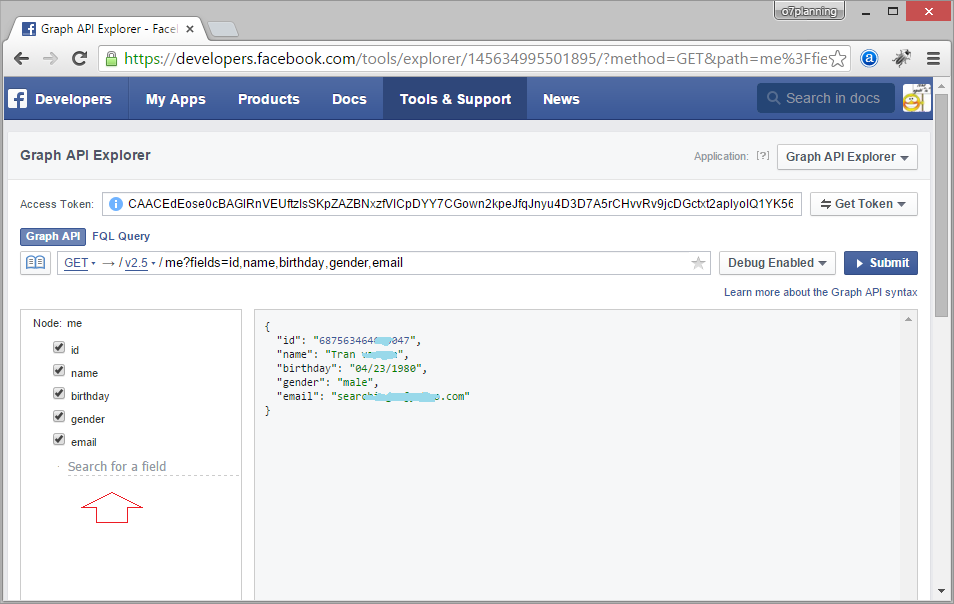Click the Node: me label
This screenshot has width=954, height=604.
pos(57,323)
